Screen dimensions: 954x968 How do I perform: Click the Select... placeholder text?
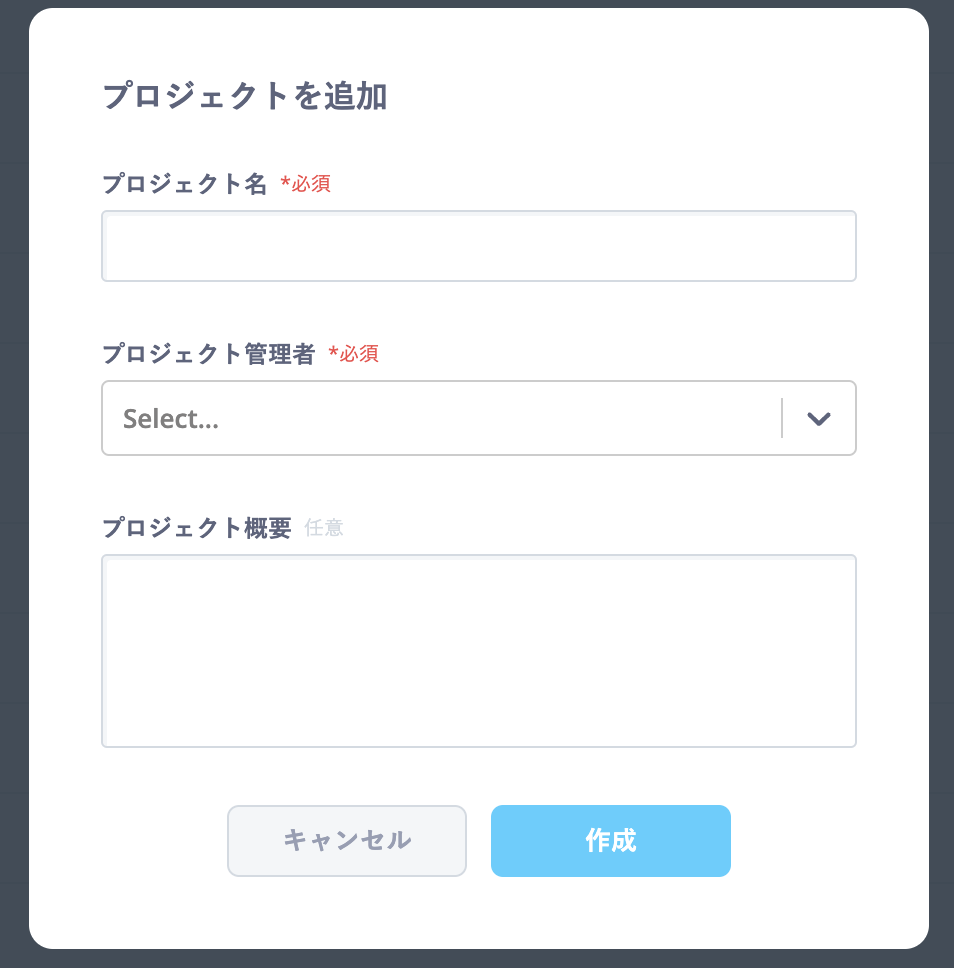pos(171,419)
